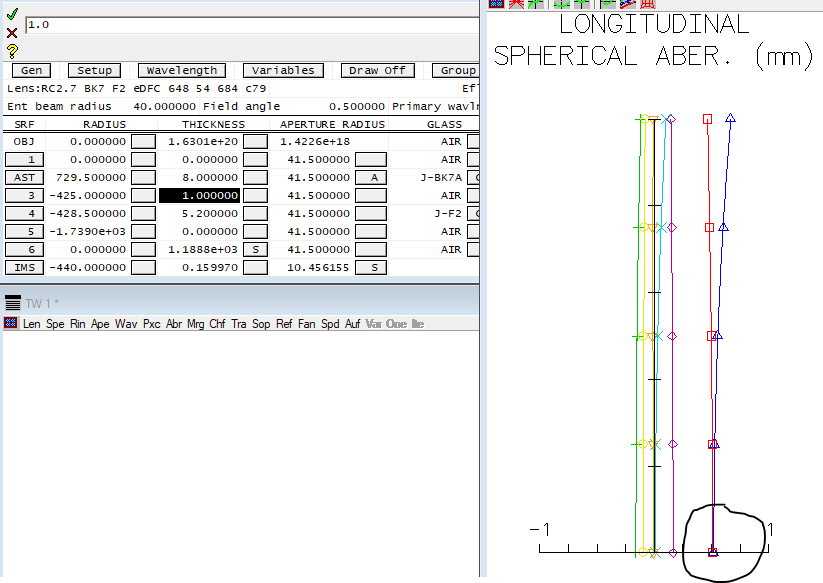Viewport: 823px width, 583px height.
Task: Open radius options button on AST row
Action: coord(143,177)
